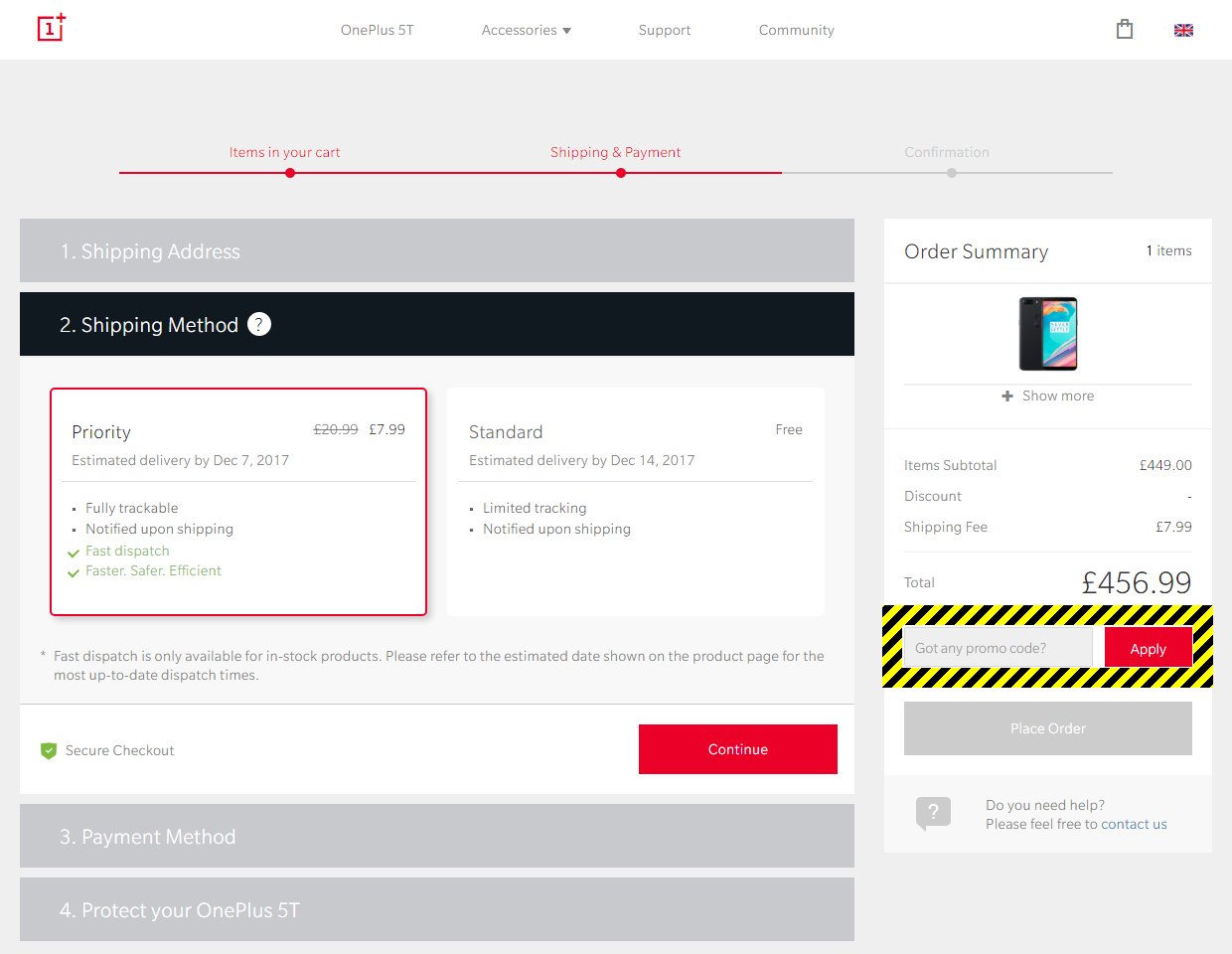Open the Shipping Method help question mark
The width and height of the screenshot is (1232, 954).
tap(259, 324)
